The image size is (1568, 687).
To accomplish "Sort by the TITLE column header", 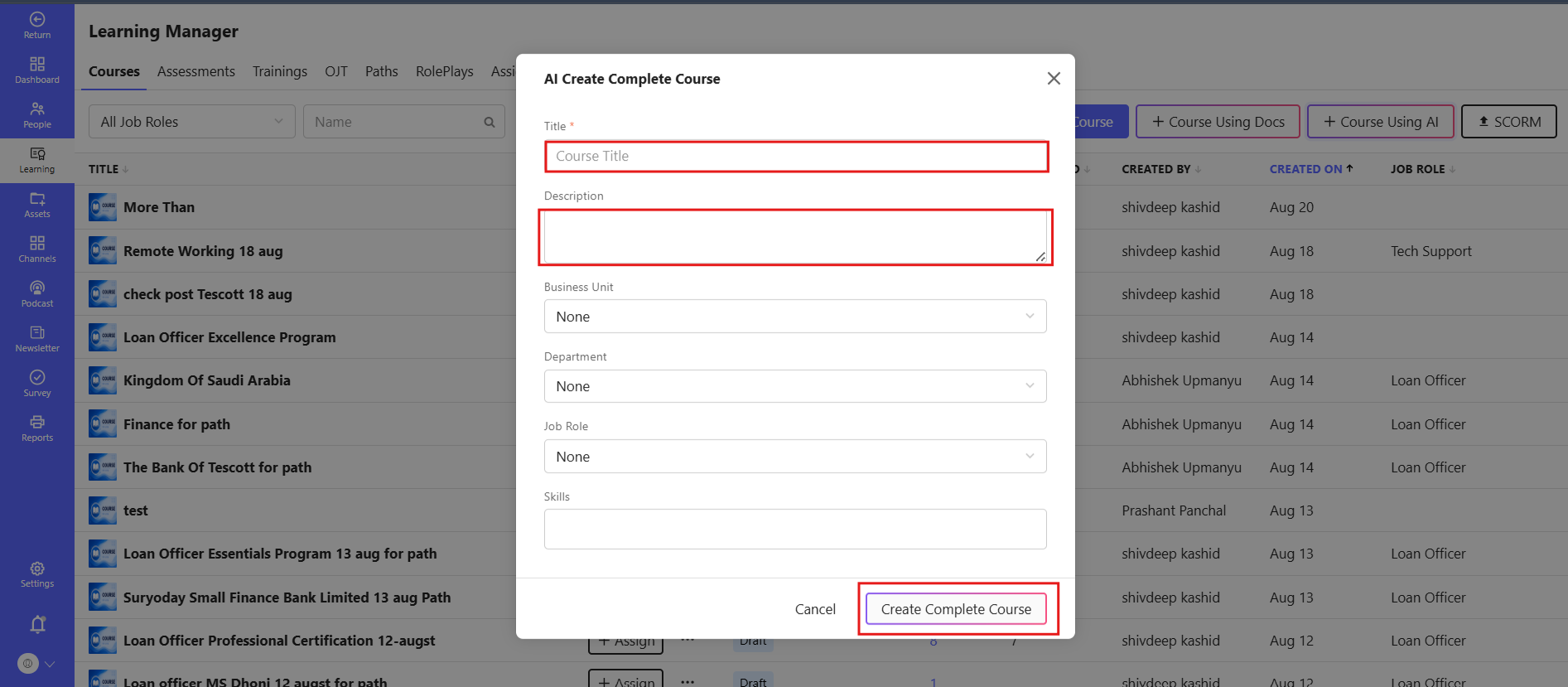I will (109, 169).
